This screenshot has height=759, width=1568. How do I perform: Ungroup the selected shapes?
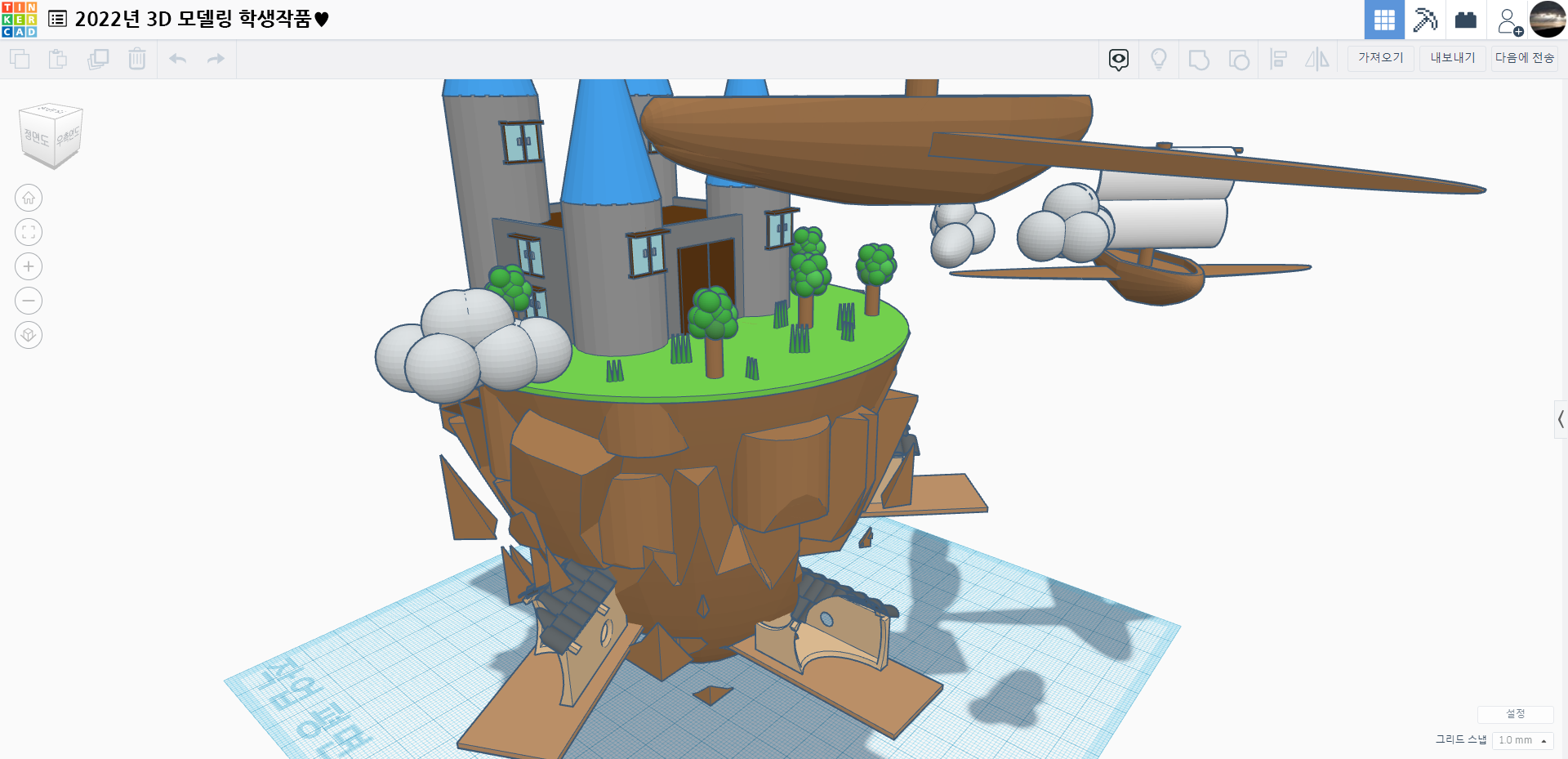[1239, 60]
